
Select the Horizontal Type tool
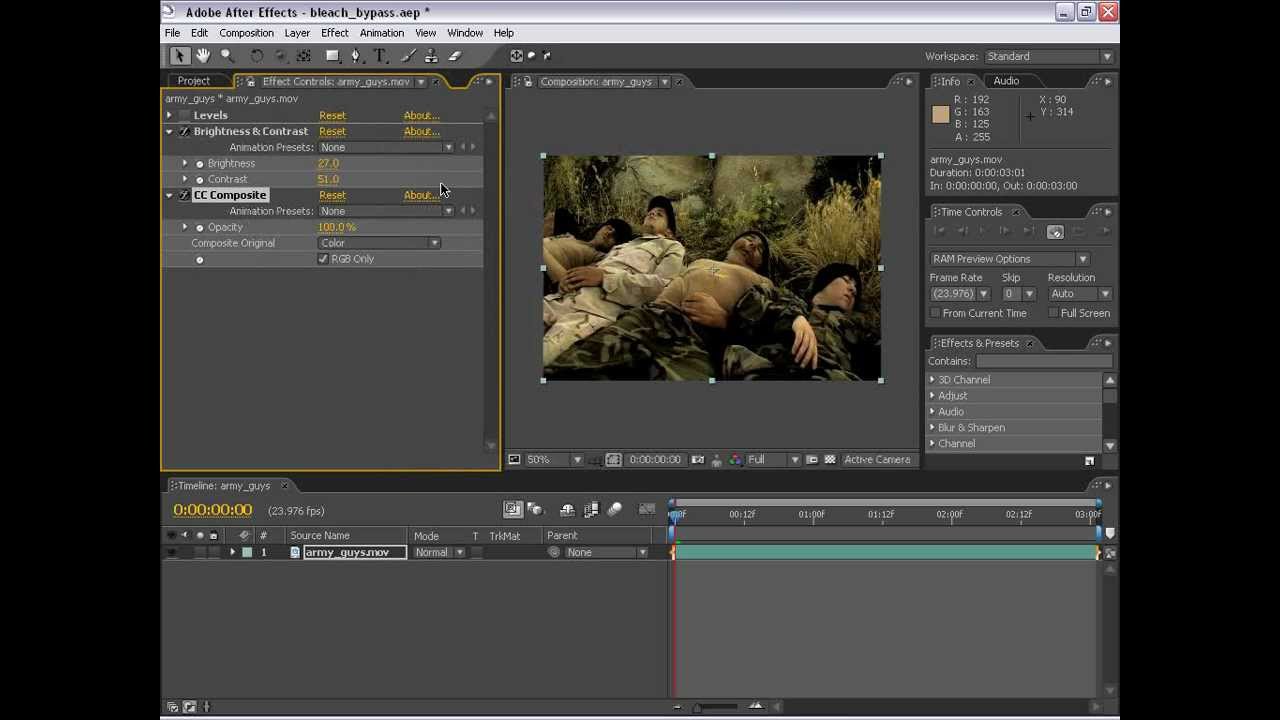pyautogui.click(x=380, y=56)
